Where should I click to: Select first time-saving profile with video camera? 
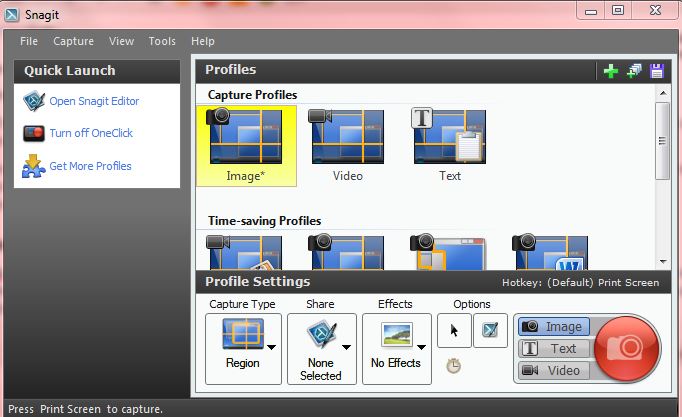pyautogui.click(x=245, y=252)
